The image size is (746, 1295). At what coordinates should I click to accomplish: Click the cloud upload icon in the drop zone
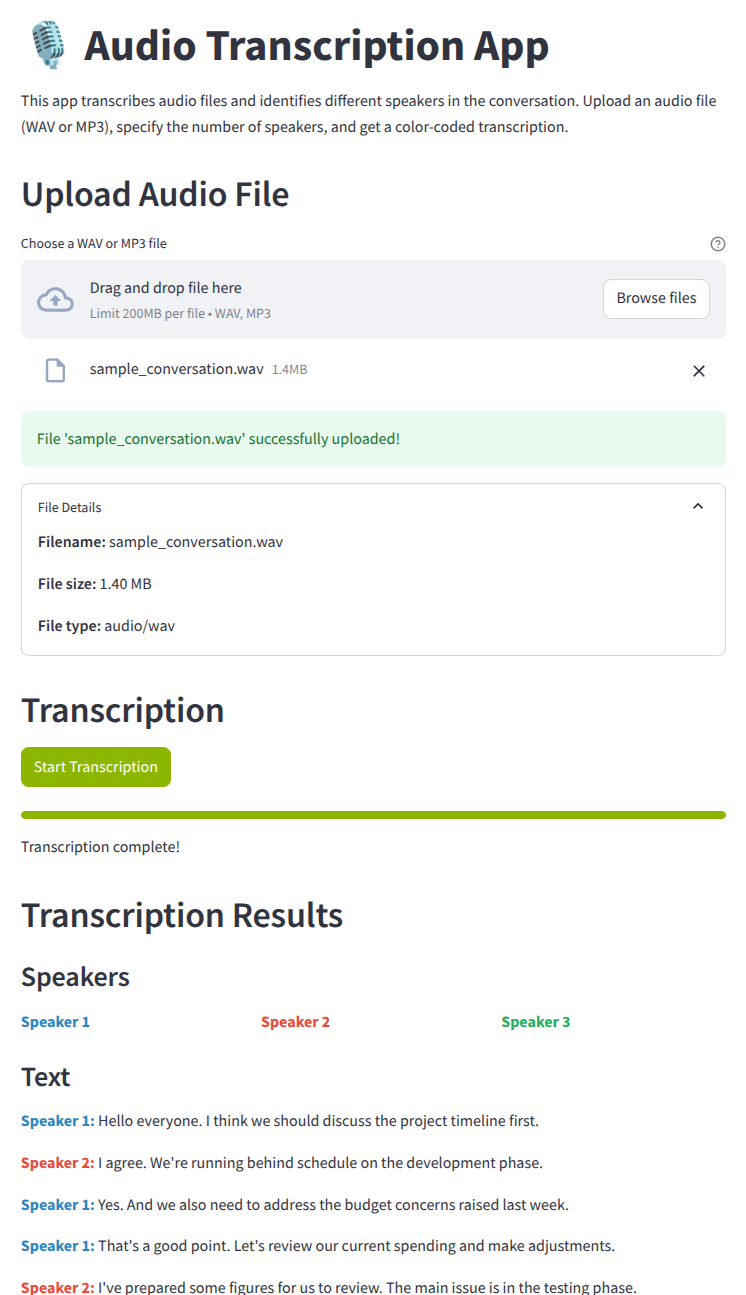click(55, 298)
